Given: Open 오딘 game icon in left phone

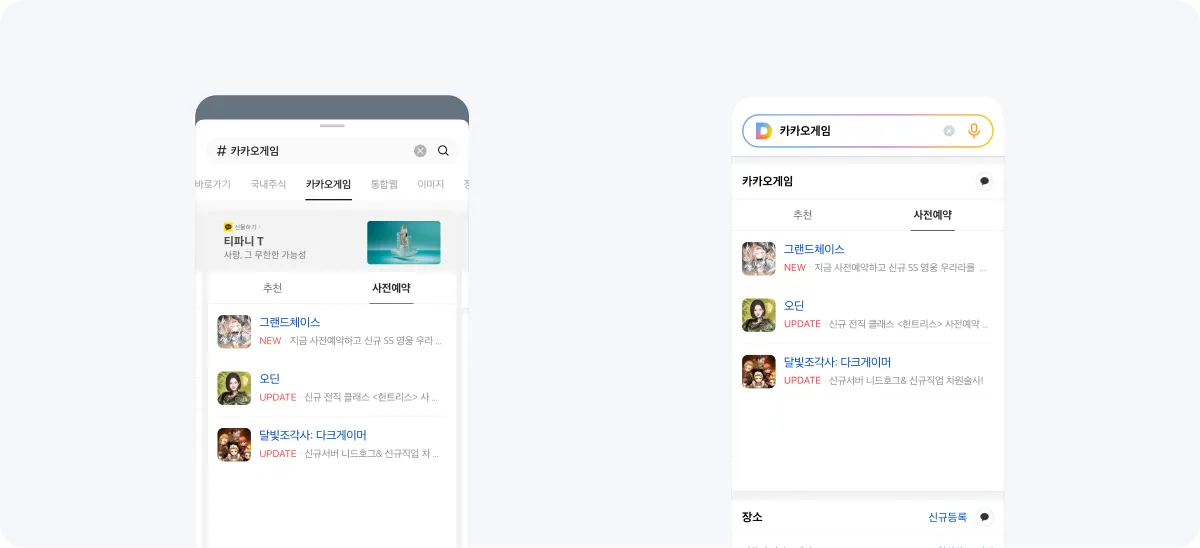Looking at the screenshot, I should coord(234,388).
